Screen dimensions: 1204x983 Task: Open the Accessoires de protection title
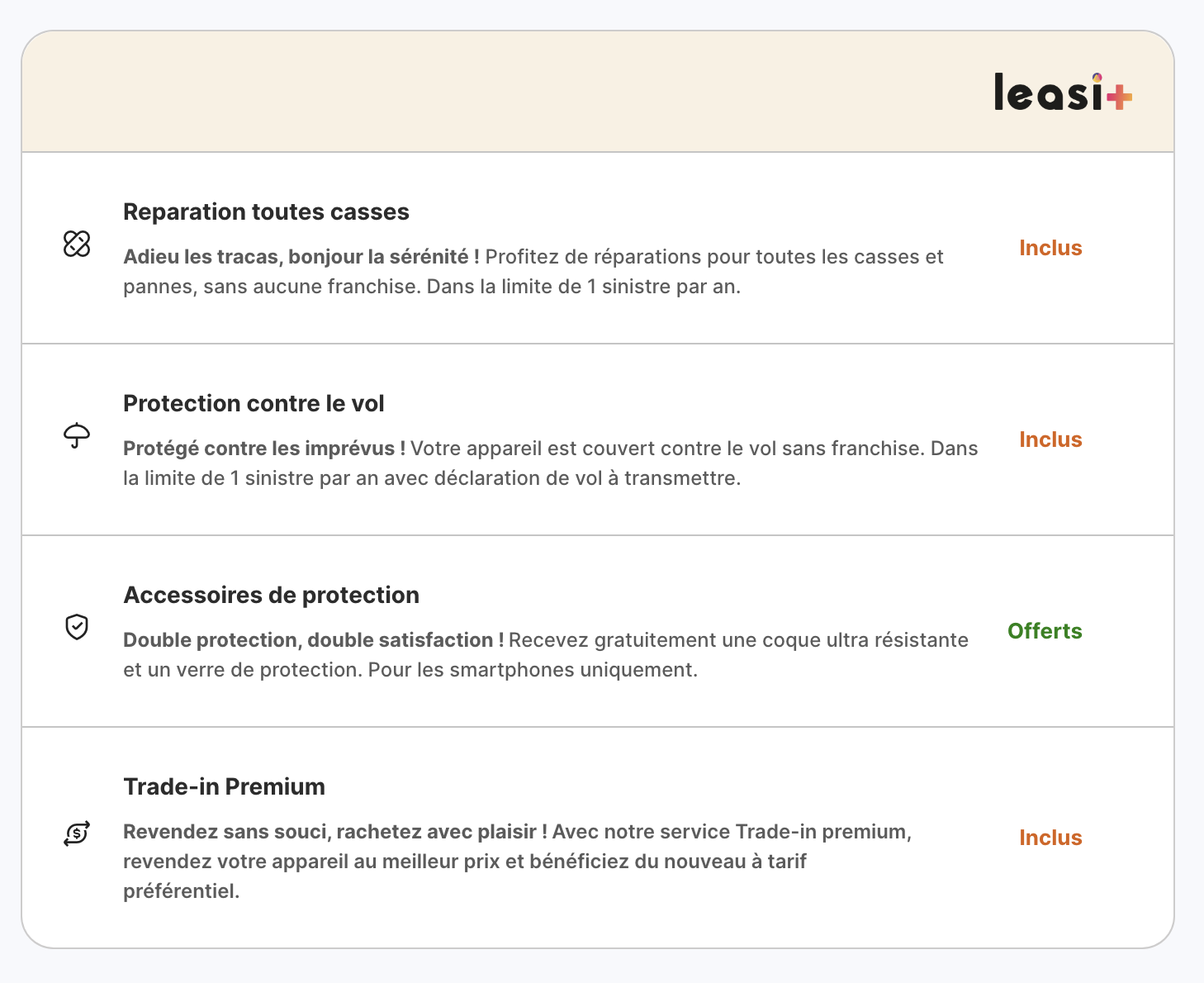[x=271, y=596]
